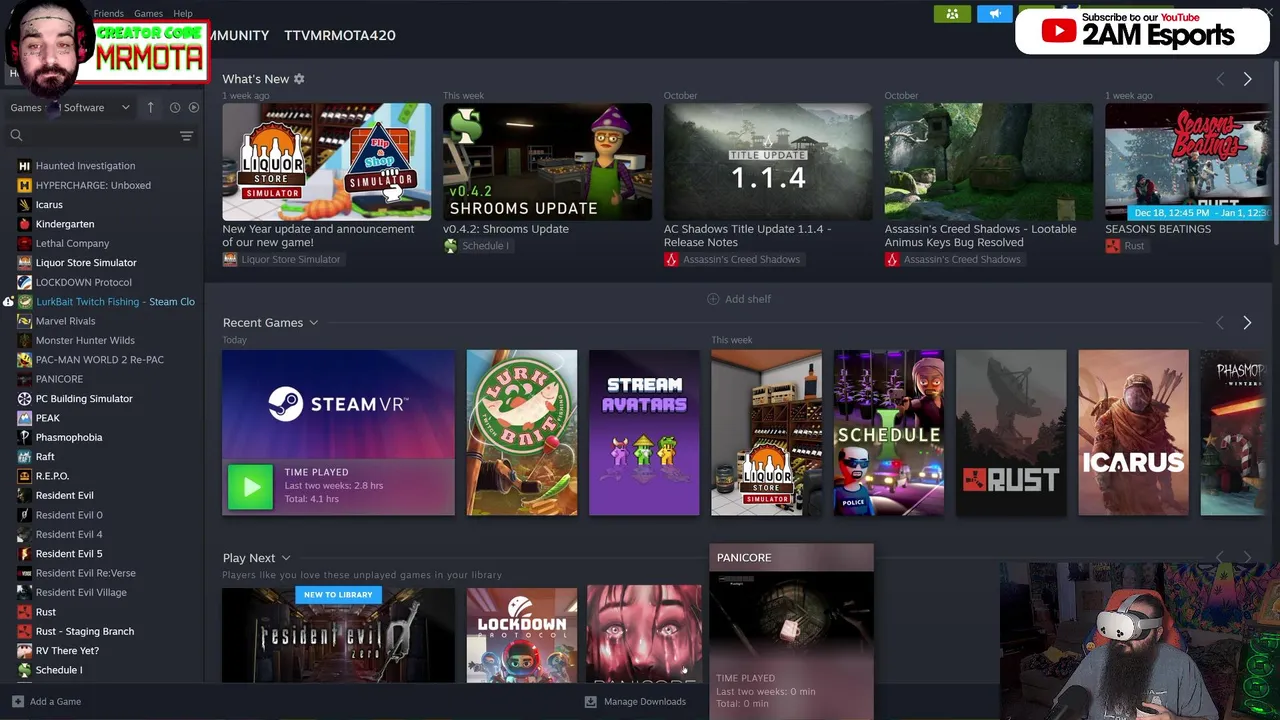Select Haunted Investigation in the game list
The image size is (1280, 720).
click(85, 166)
